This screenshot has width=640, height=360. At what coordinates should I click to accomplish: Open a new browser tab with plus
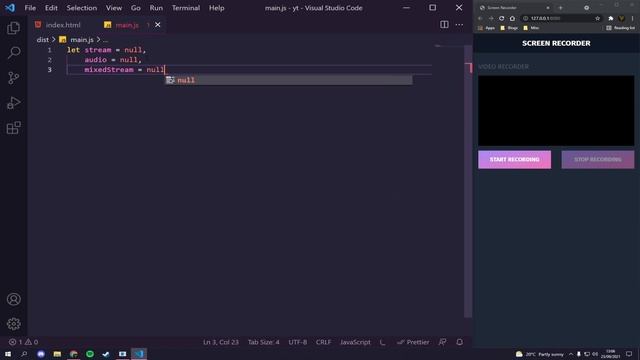click(560, 8)
